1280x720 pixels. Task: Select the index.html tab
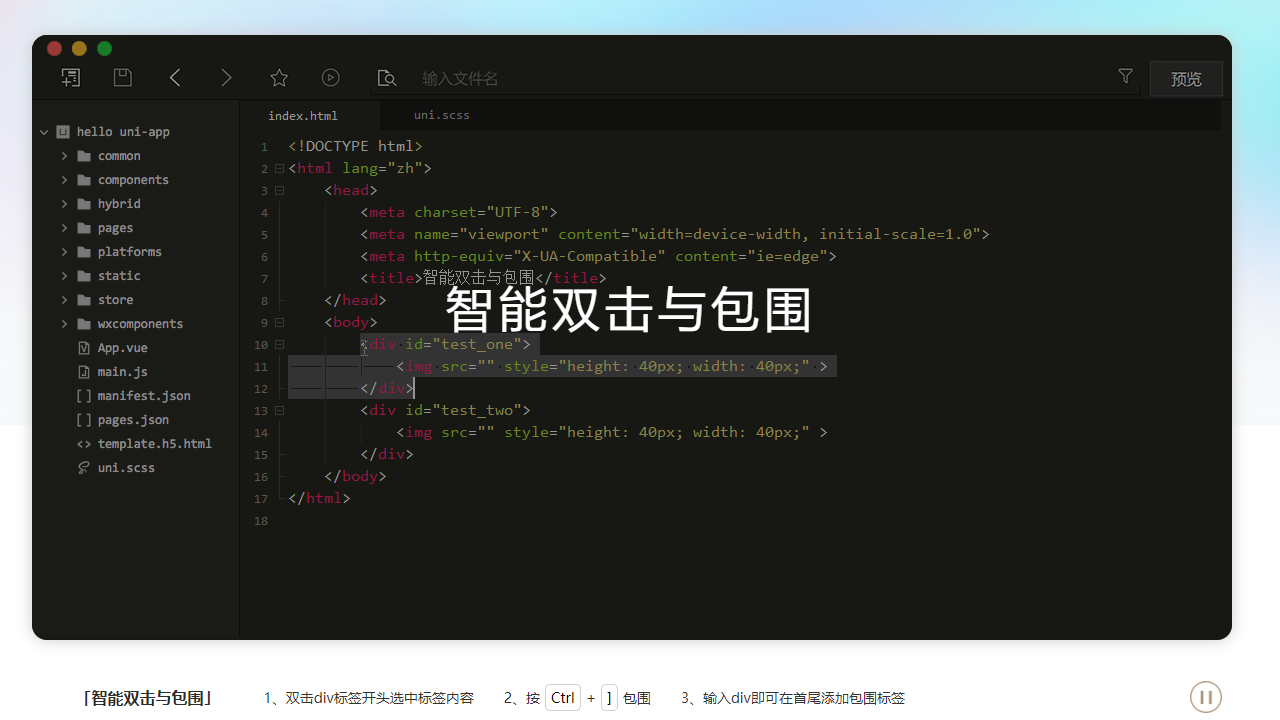[x=302, y=114]
